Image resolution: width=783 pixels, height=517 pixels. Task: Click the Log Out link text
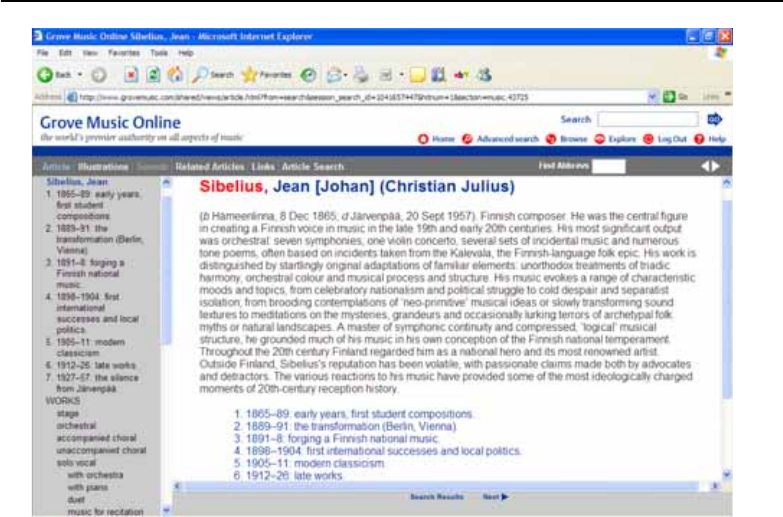coord(672,139)
